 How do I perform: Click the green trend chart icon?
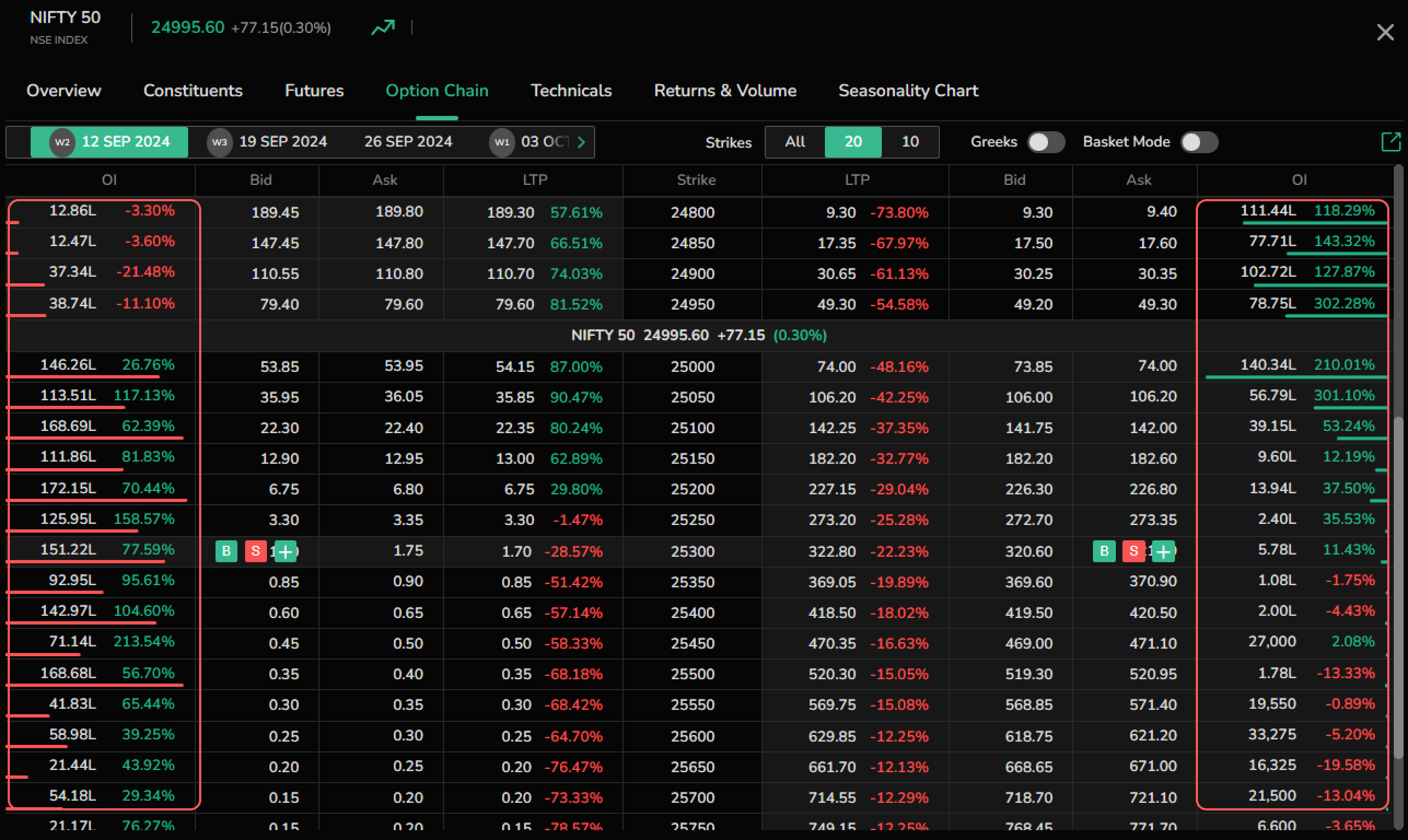tap(383, 27)
